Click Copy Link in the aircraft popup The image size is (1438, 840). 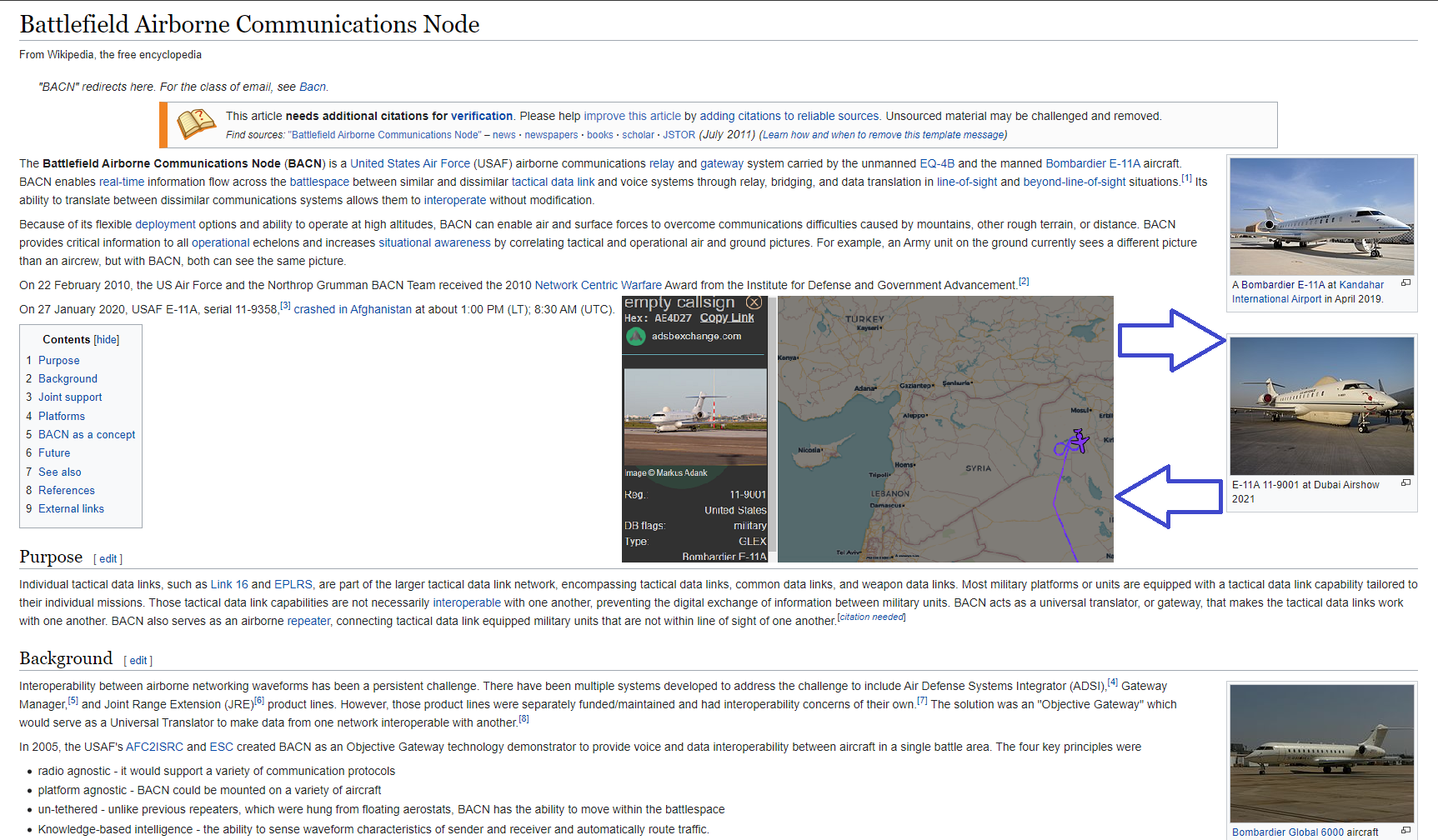[x=727, y=318]
